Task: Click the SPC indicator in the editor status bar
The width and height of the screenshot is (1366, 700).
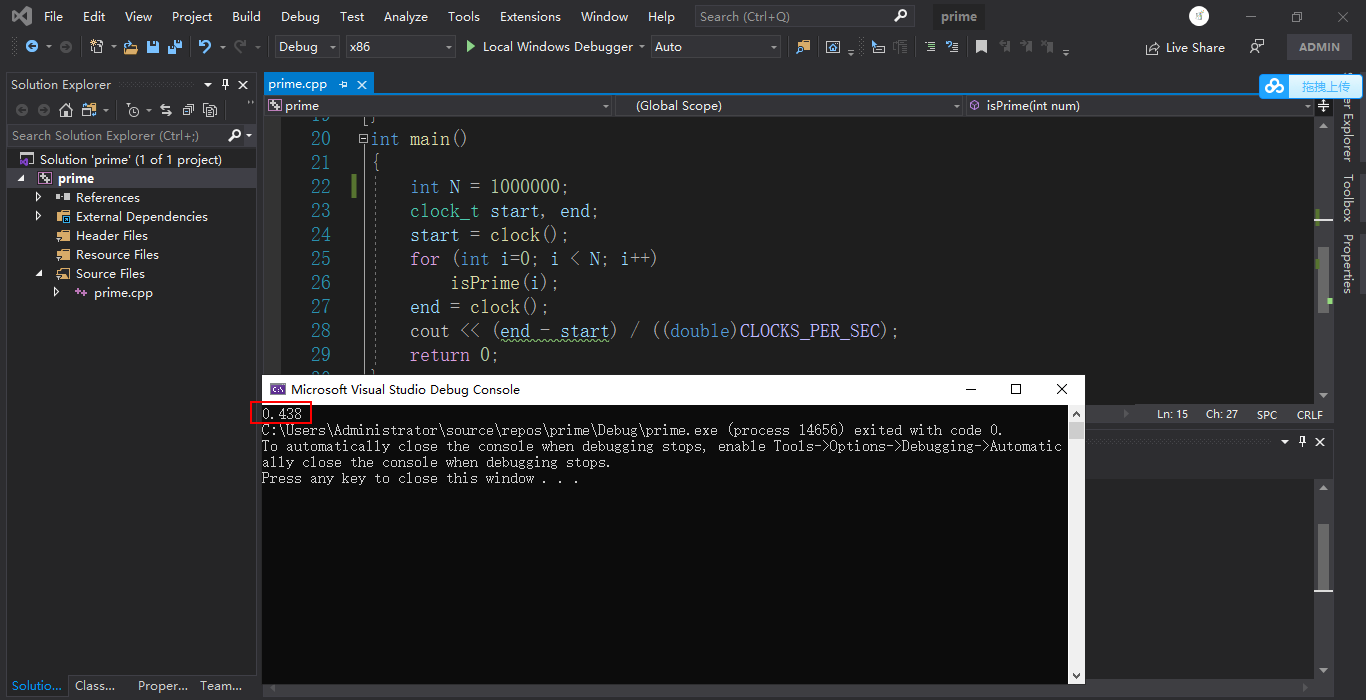Action: pyautogui.click(x=1267, y=414)
